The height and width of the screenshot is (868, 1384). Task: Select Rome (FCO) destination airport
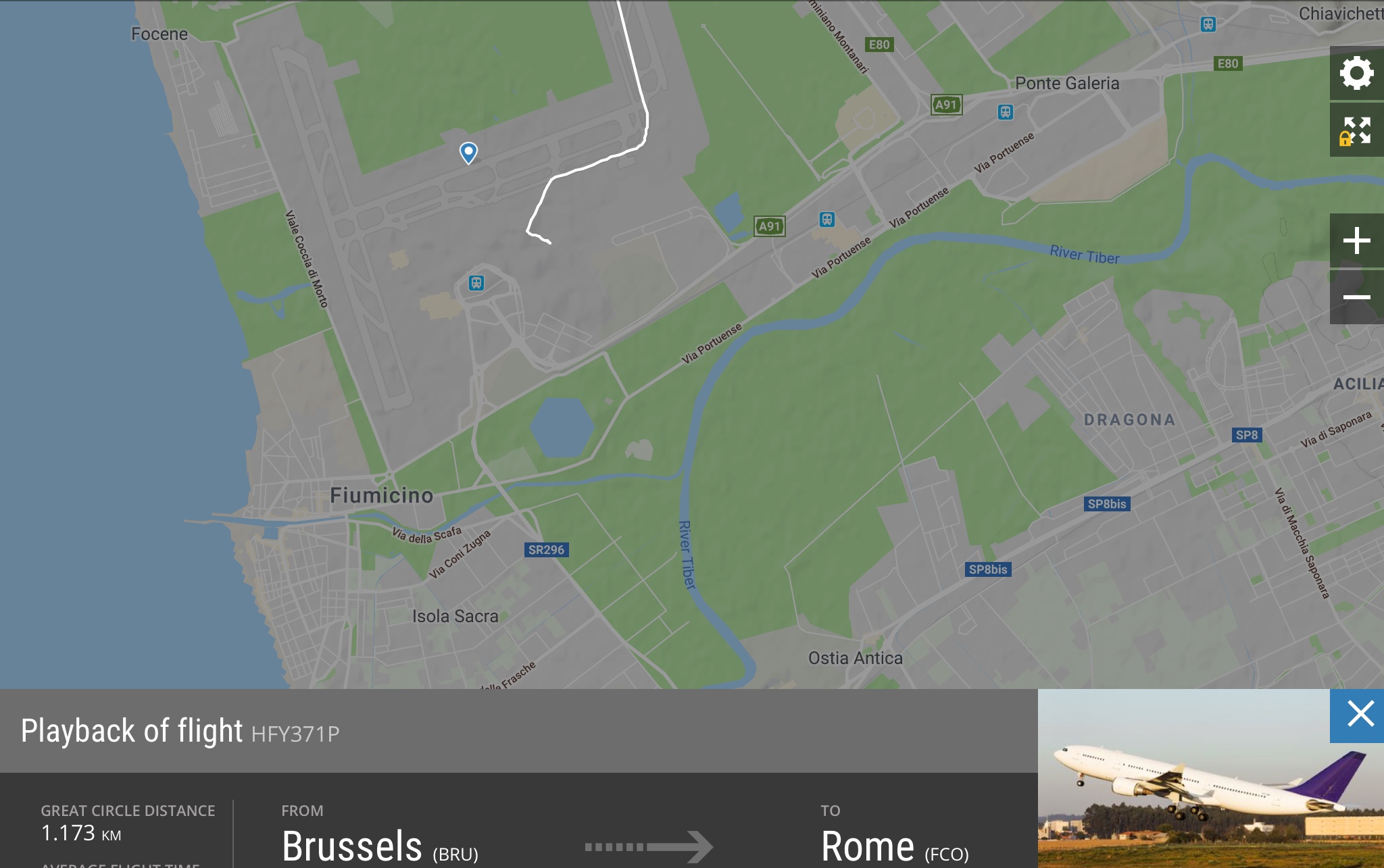895,846
